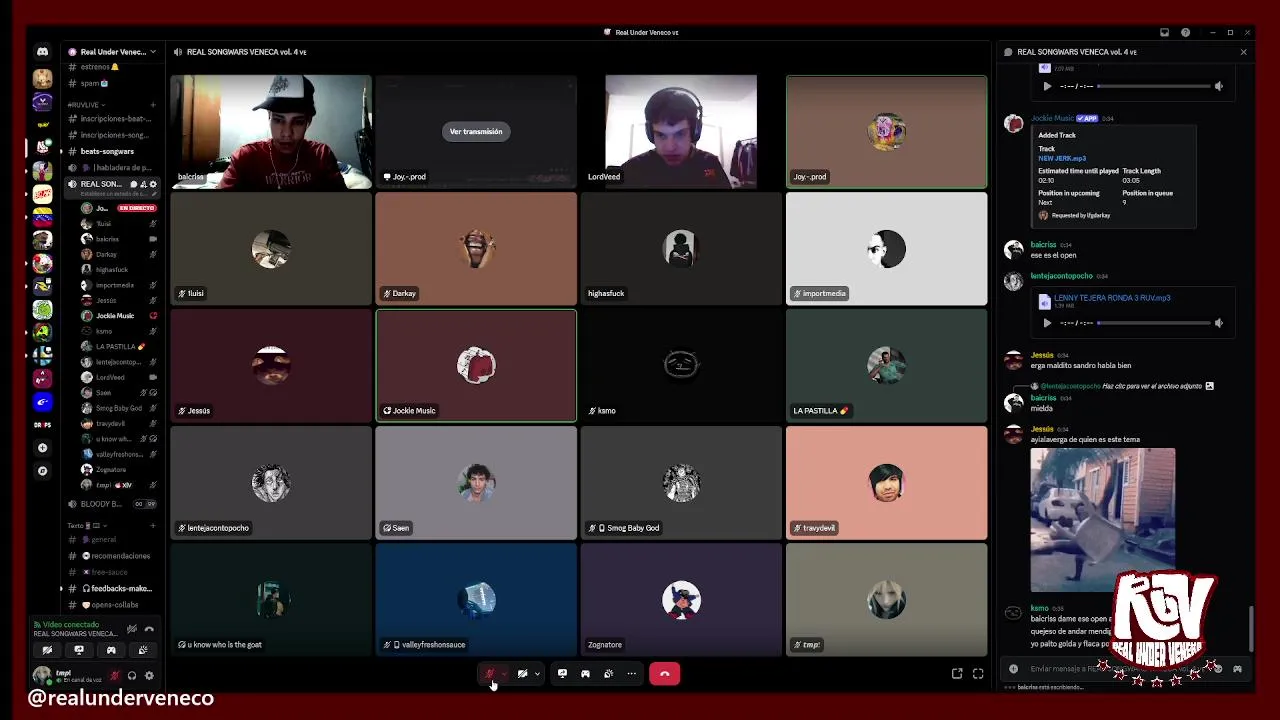The image size is (1280, 720).
Task: Toggle mute mic in the user panel
Action: (x=114, y=676)
